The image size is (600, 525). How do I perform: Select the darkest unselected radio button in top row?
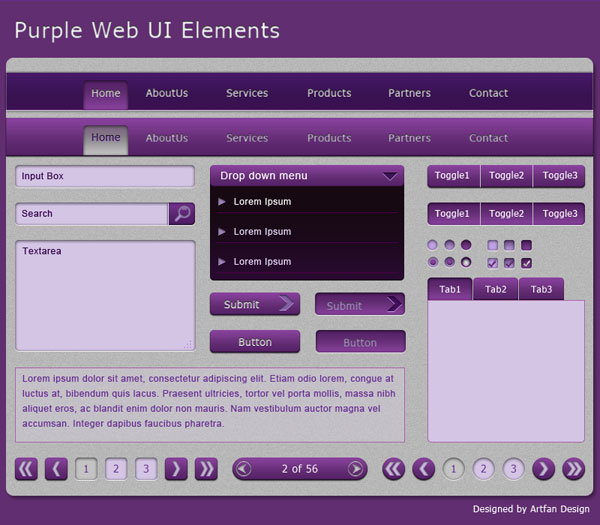coord(466,245)
